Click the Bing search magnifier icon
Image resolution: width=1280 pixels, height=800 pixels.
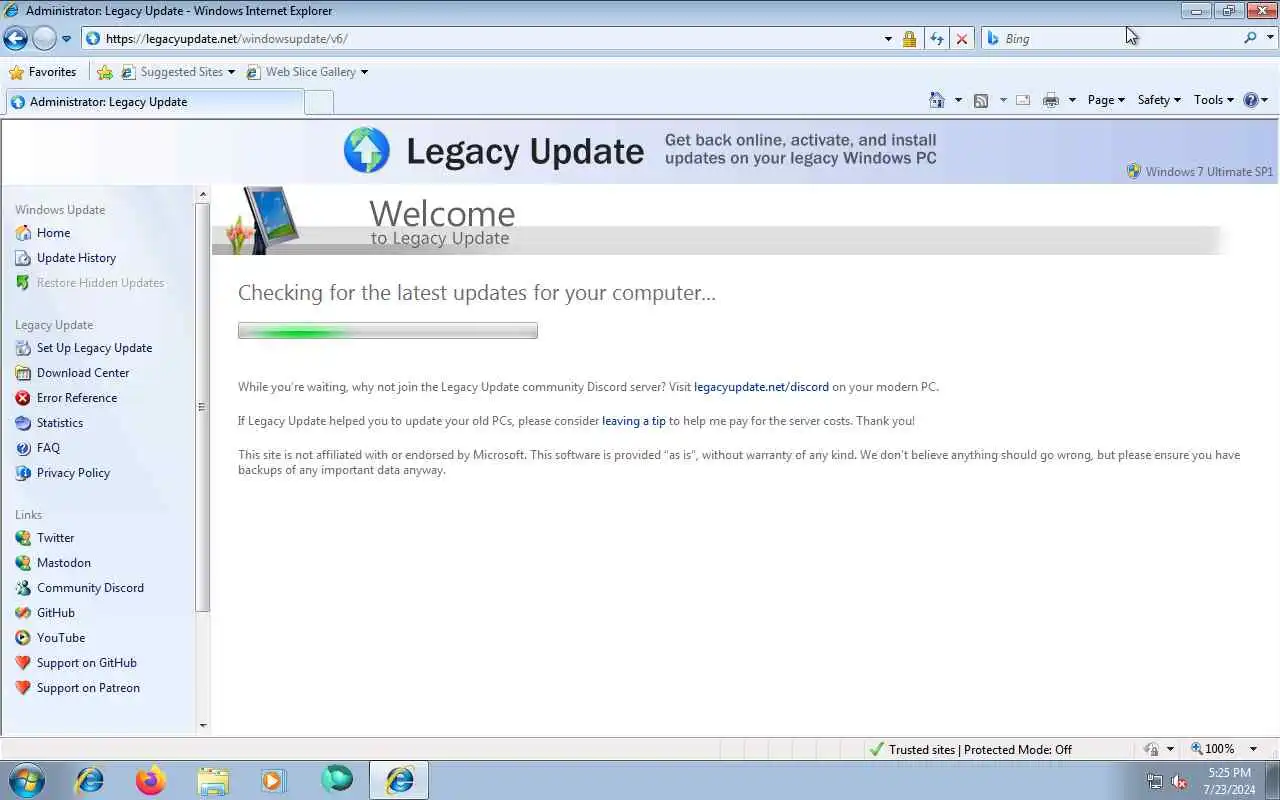tap(1250, 38)
